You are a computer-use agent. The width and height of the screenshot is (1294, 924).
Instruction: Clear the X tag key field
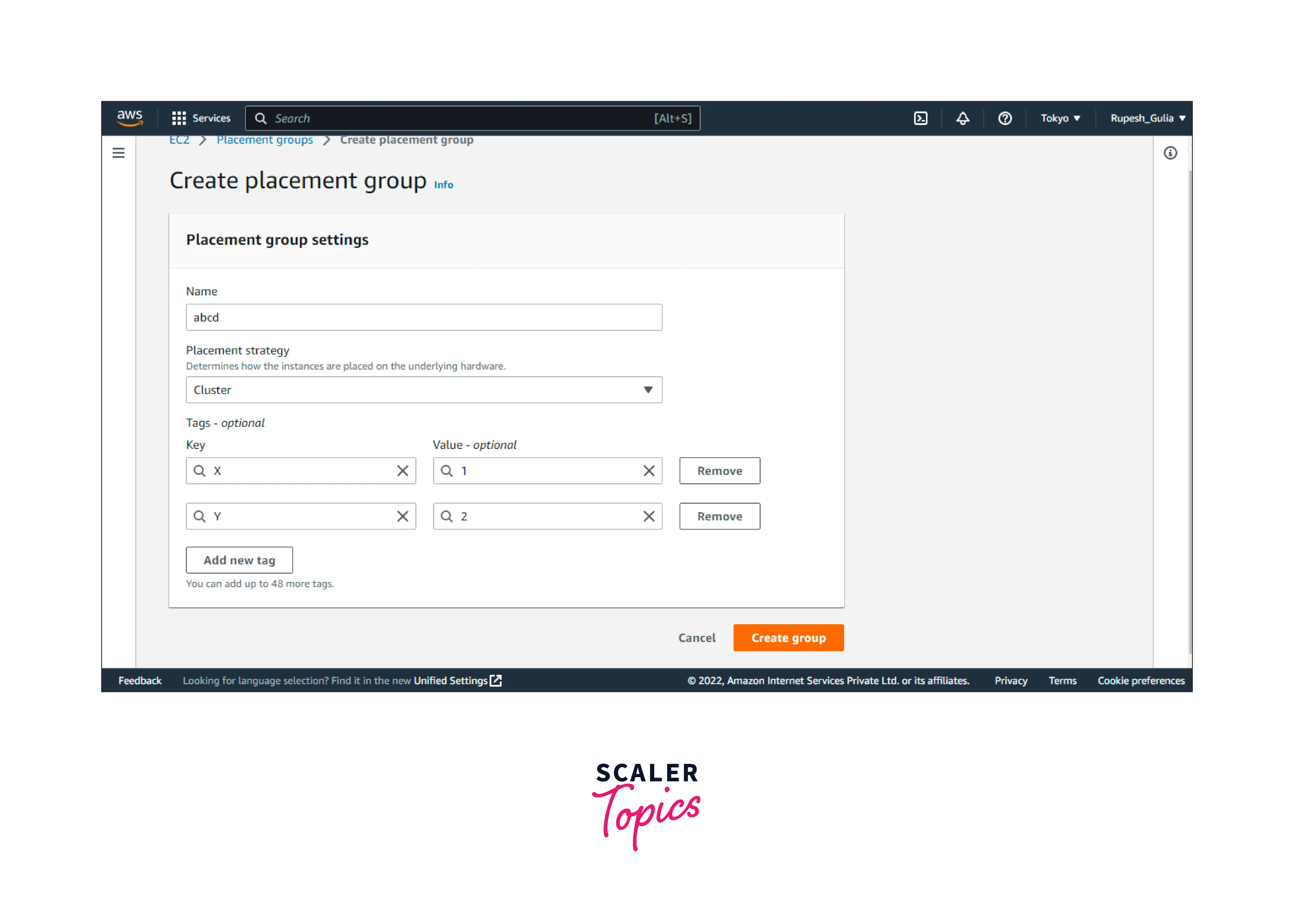coord(403,471)
